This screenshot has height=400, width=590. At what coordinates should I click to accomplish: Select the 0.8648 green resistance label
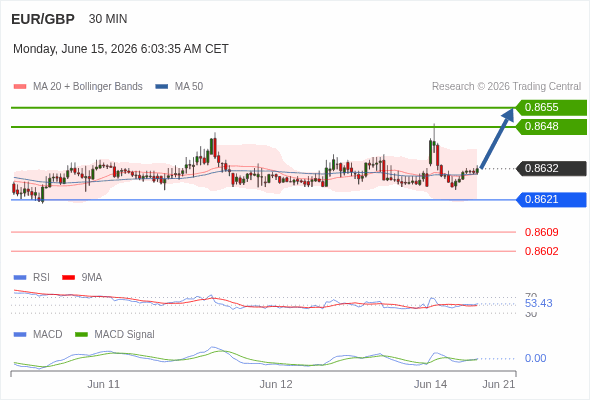point(551,126)
